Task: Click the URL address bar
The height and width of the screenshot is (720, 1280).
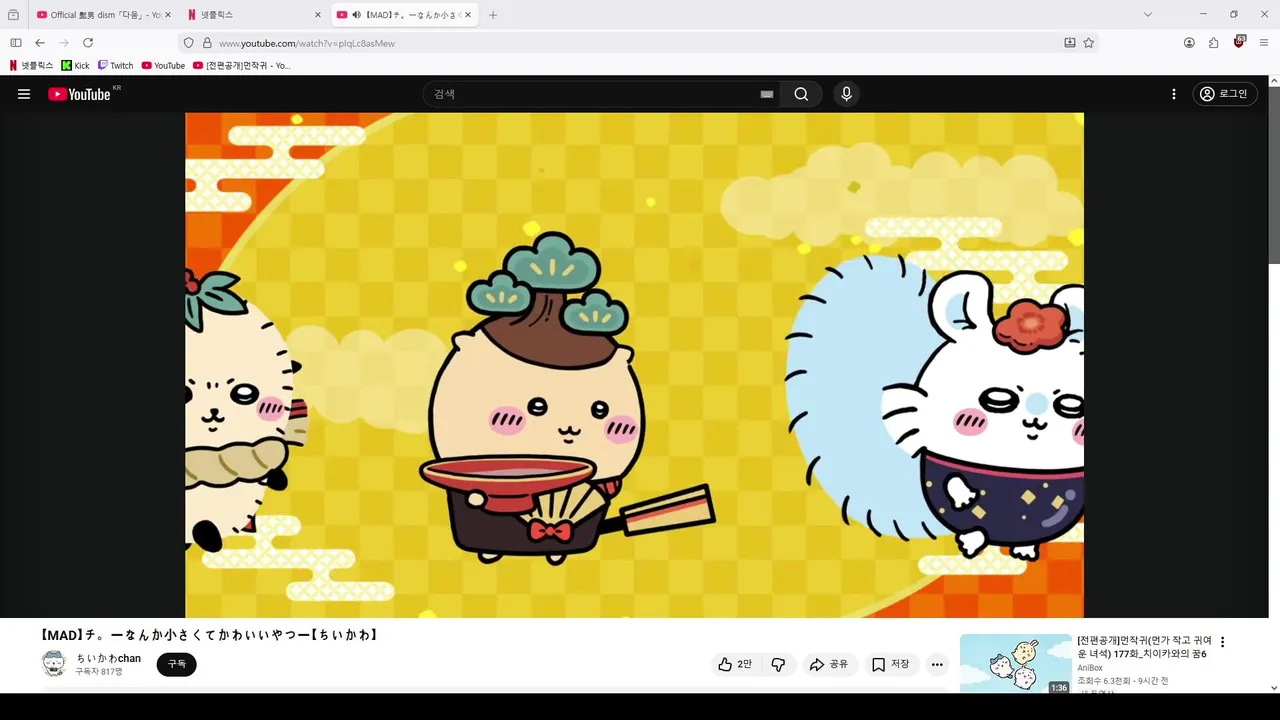Action: coord(636,43)
